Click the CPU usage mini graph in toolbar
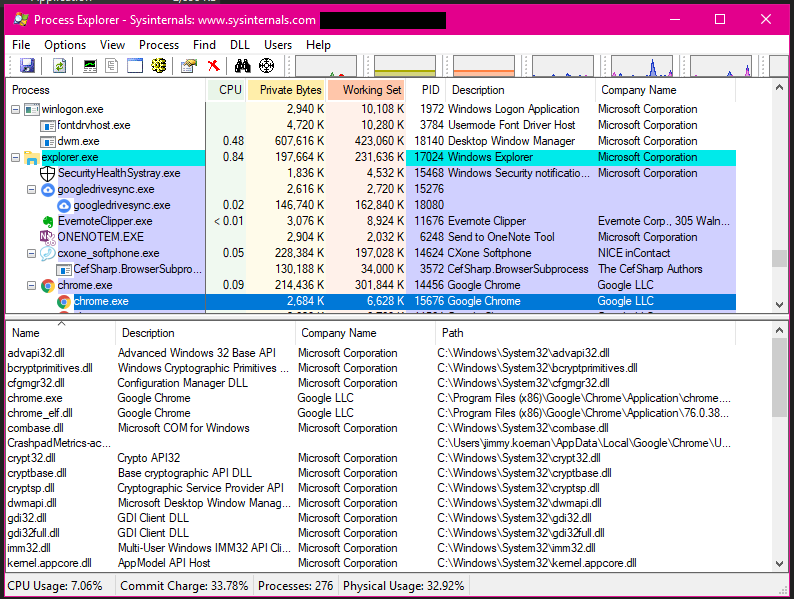The image size is (794, 599). 326,66
